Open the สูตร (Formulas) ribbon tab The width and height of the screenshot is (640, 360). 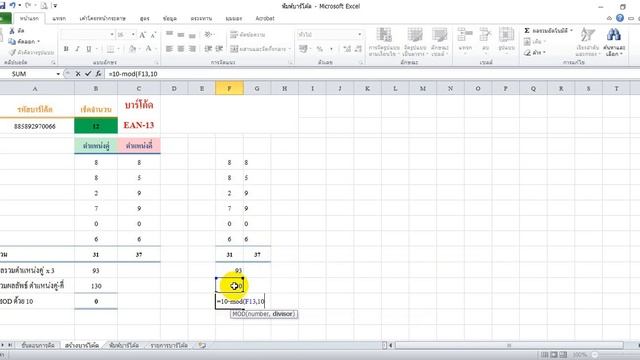pyautogui.click(x=144, y=18)
